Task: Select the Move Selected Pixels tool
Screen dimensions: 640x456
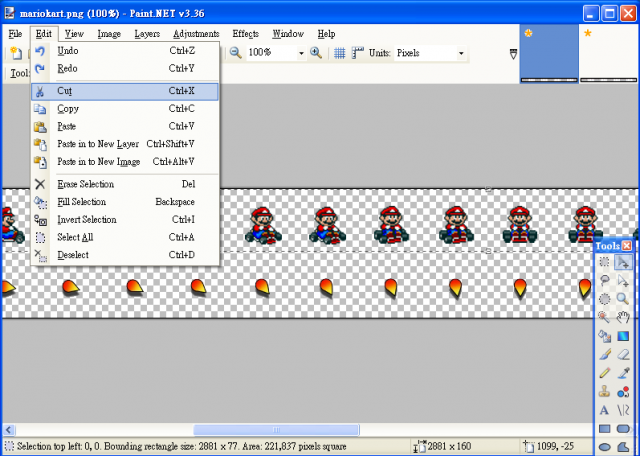Action: coord(623,262)
